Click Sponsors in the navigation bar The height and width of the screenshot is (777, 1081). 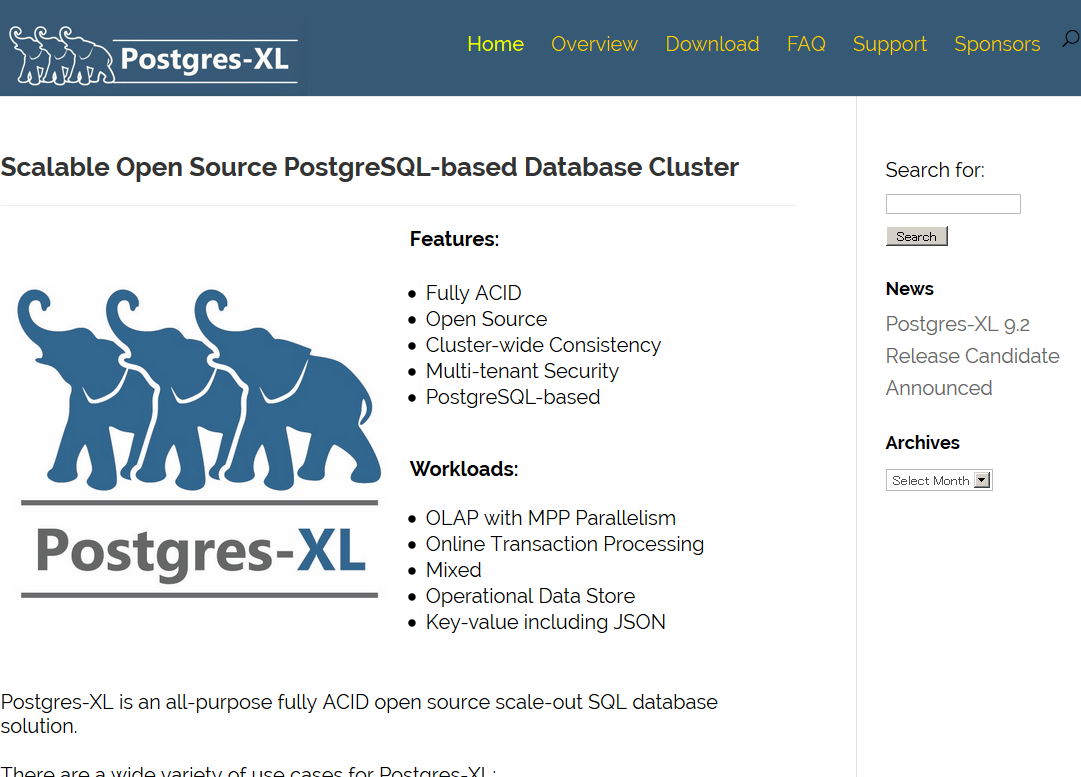pyautogui.click(x=997, y=44)
